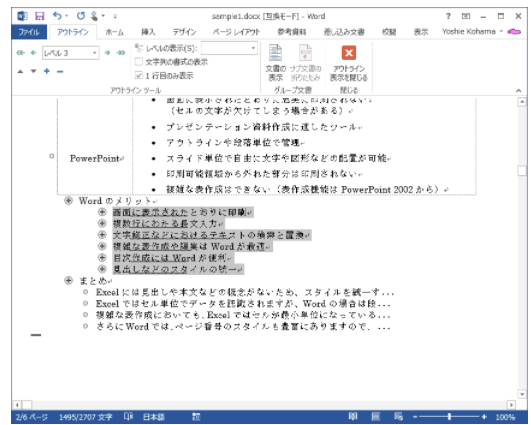Click line さらに Word では、ページ番号
The height and width of the screenshot is (425, 531).
click(243, 327)
